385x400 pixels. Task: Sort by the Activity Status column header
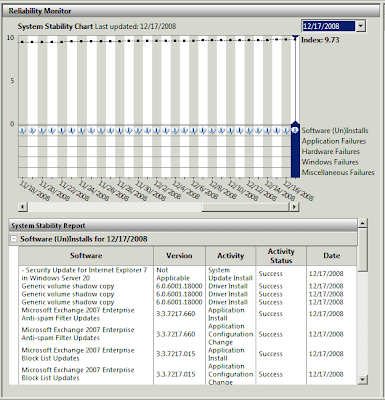tap(281, 256)
